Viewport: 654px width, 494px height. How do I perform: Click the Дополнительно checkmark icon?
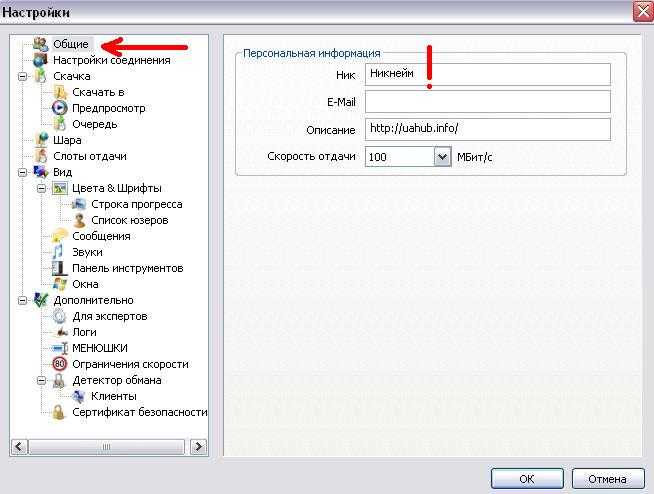point(41,300)
